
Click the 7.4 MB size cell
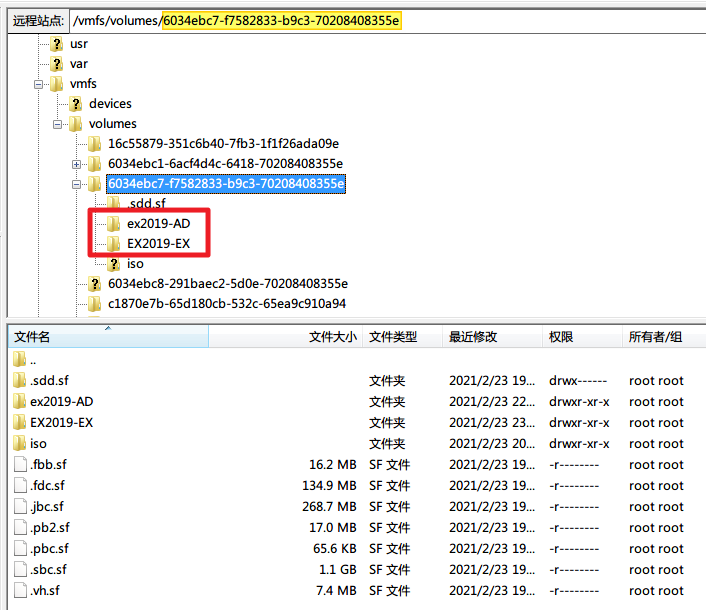[x=336, y=591]
